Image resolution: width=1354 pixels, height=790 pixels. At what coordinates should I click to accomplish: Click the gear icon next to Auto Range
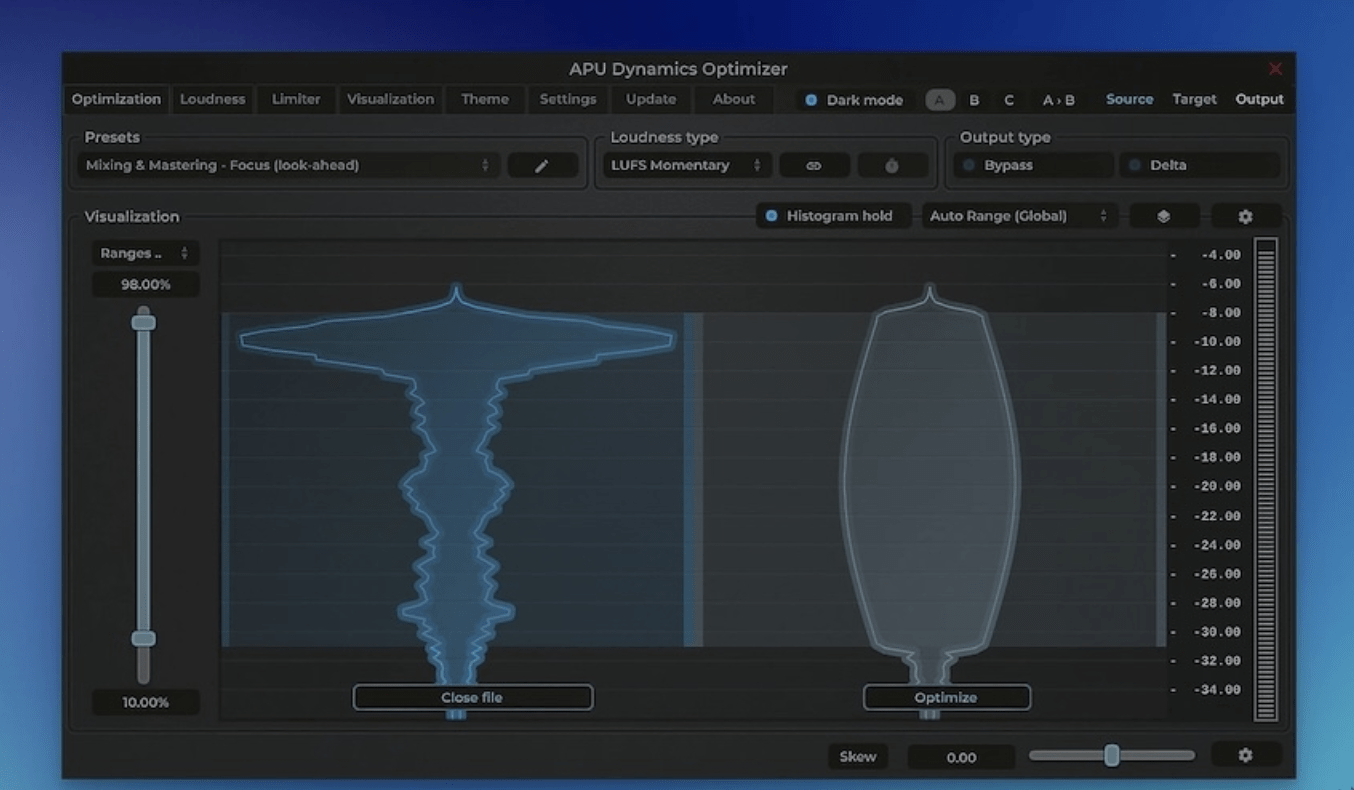1243,215
